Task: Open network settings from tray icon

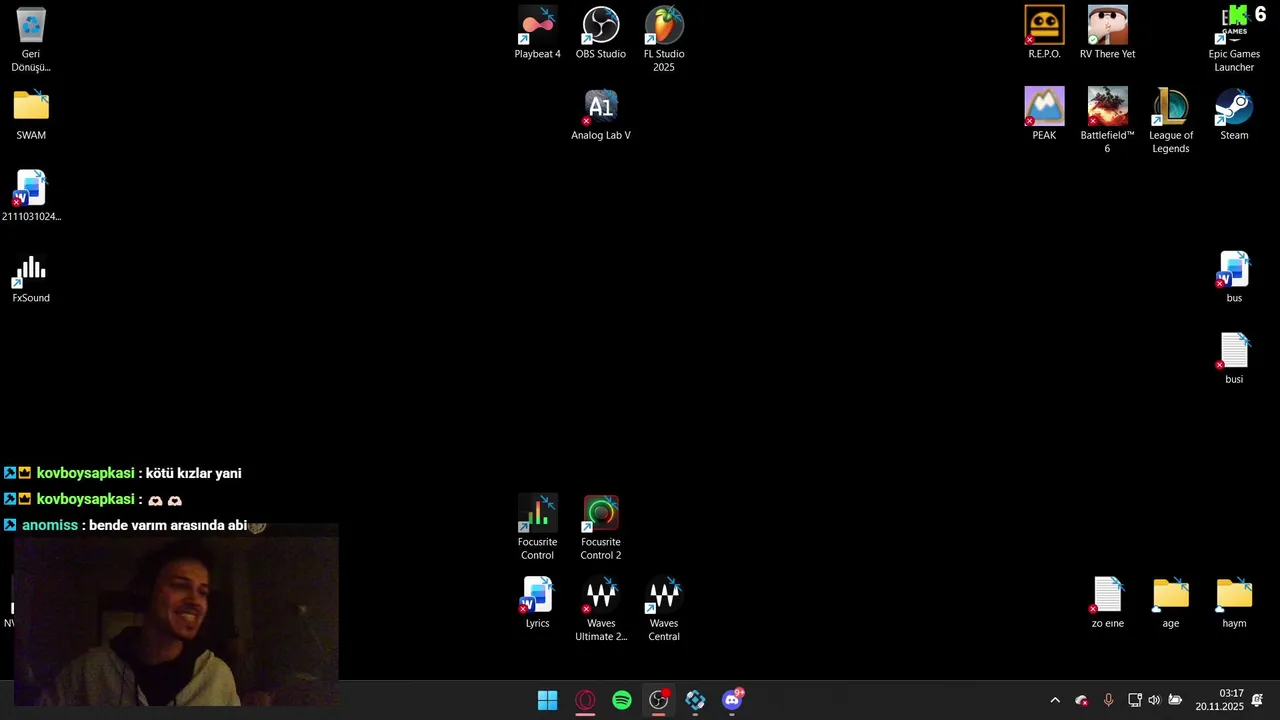Action: (x=1134, y=700)
